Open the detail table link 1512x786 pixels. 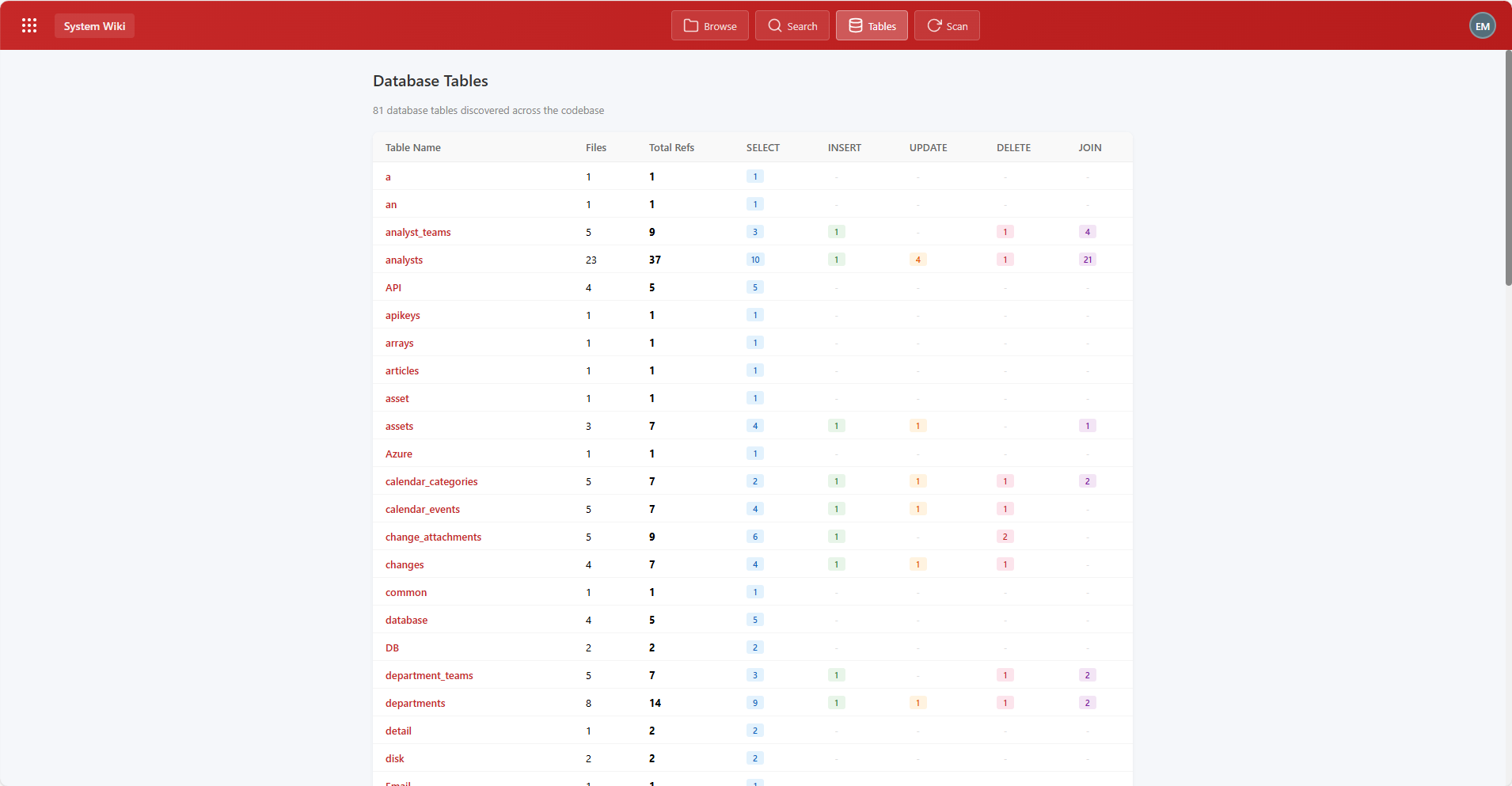tap(398, 731)
